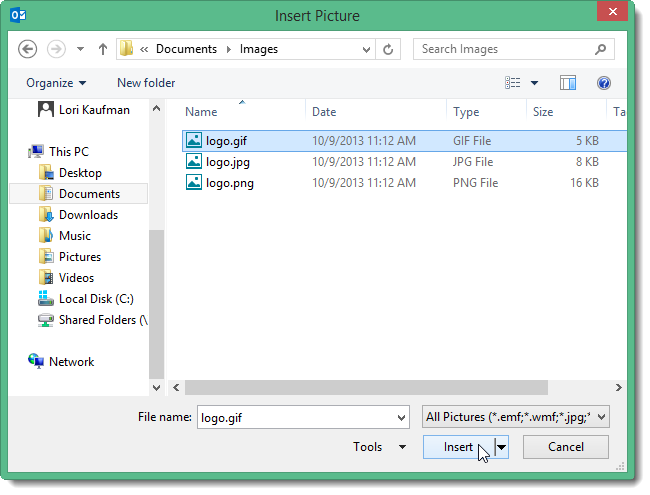Viewport: 650px width, 495px height.
Task: Click the Local Disk drive icon
Action: pos(46,298)
